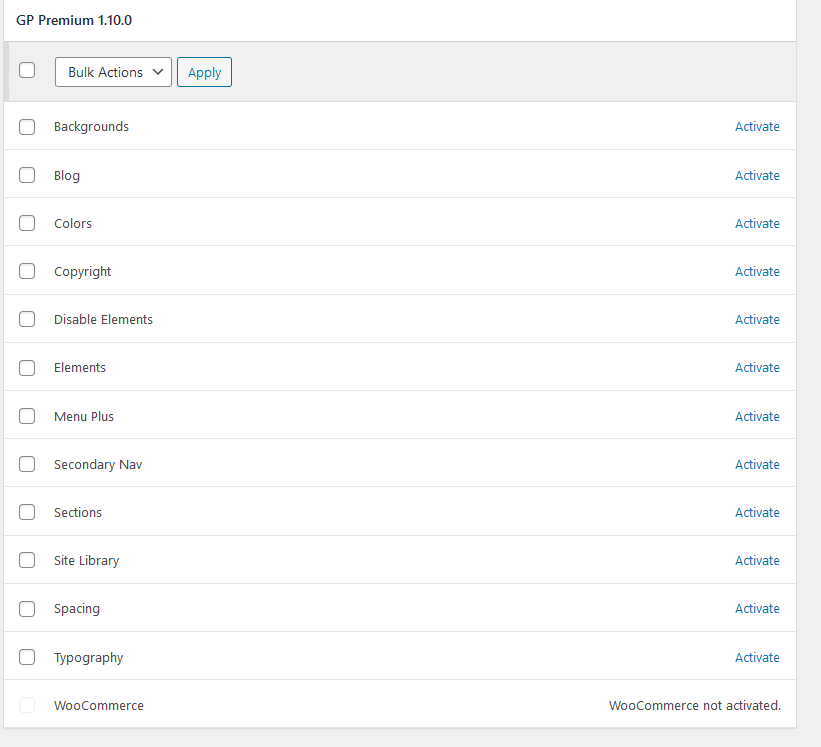Check the Copyright module checkbox
The height and width of the screenshot is (747, 821).
[27, 271]
